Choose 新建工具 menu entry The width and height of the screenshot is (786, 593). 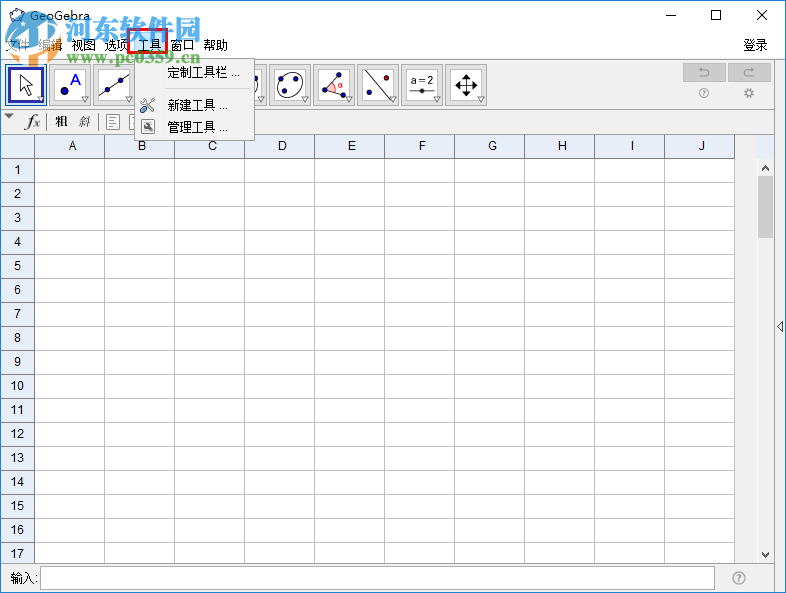tap(194, 105)
